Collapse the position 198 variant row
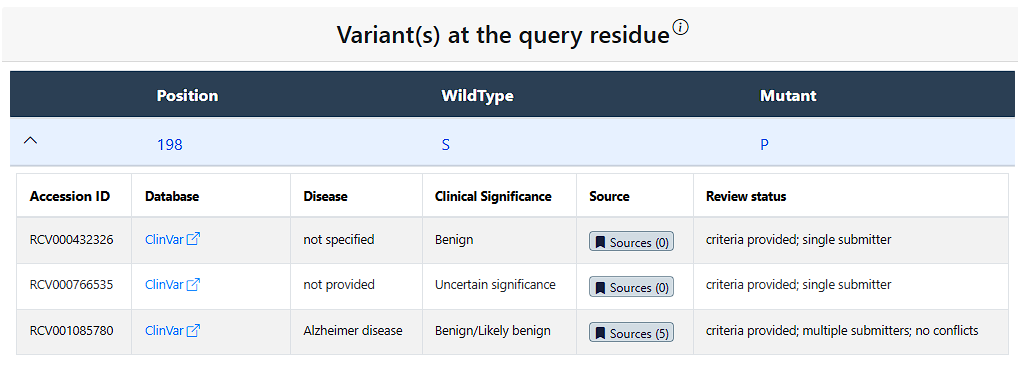 tap(30, 140)
